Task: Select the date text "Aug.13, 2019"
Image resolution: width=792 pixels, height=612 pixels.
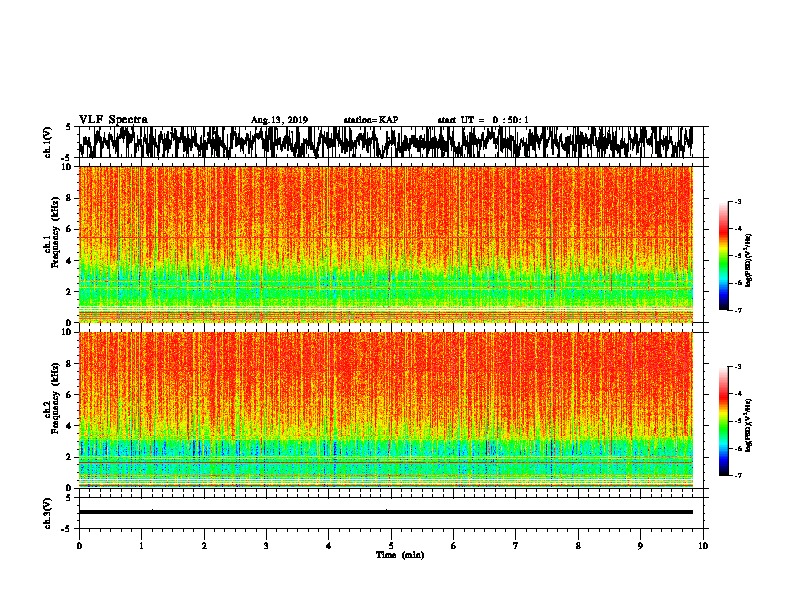Action: click(x=279, y=120)
